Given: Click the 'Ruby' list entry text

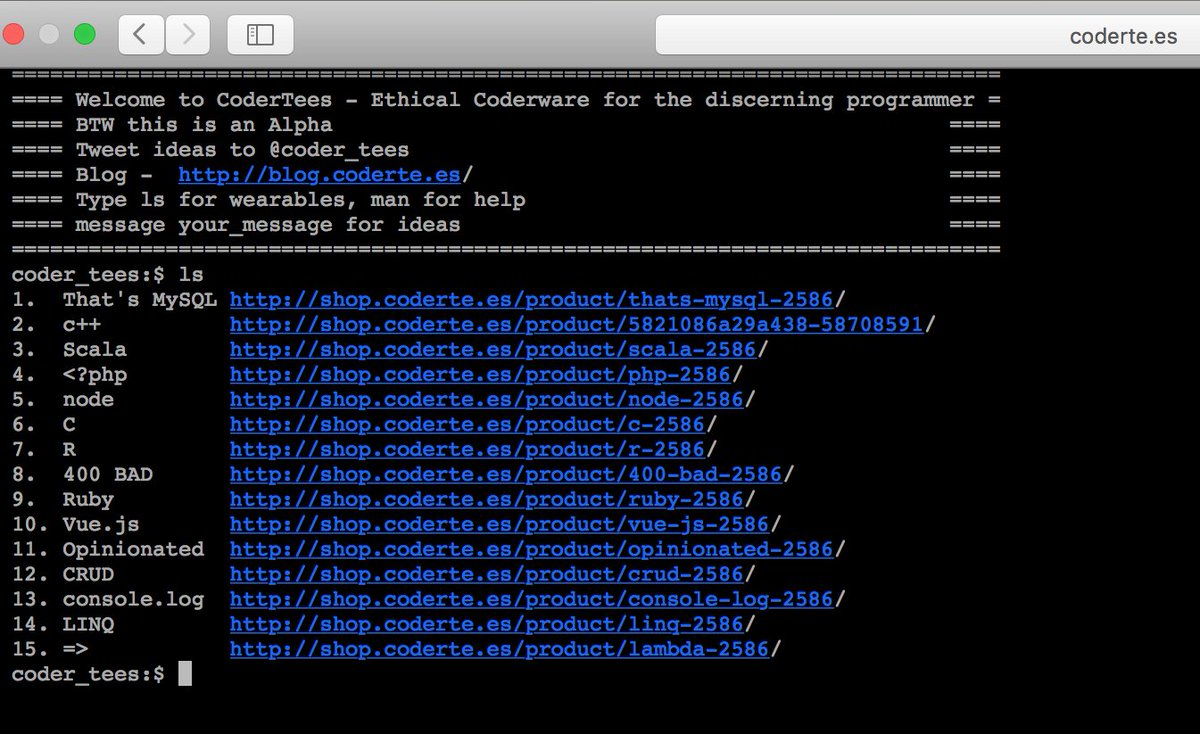Looking at the screenshot, I should point(88,500).
